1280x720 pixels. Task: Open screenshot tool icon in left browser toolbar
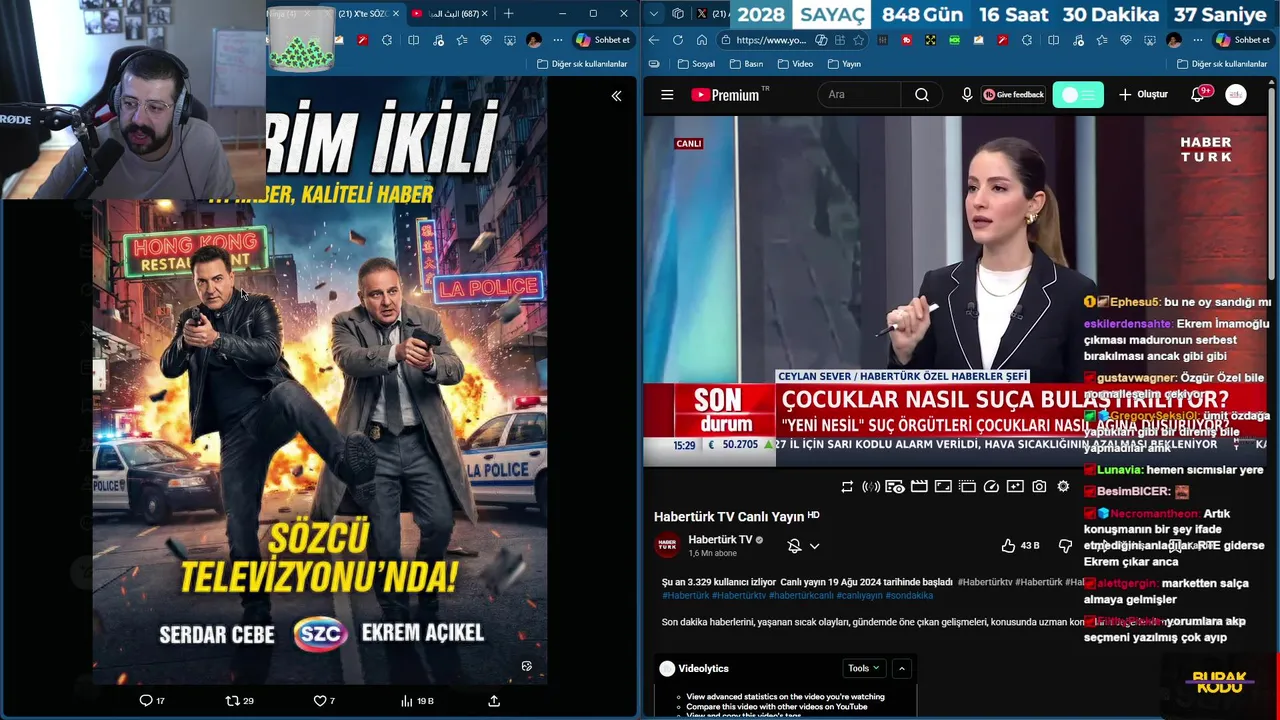coord(510,40)
